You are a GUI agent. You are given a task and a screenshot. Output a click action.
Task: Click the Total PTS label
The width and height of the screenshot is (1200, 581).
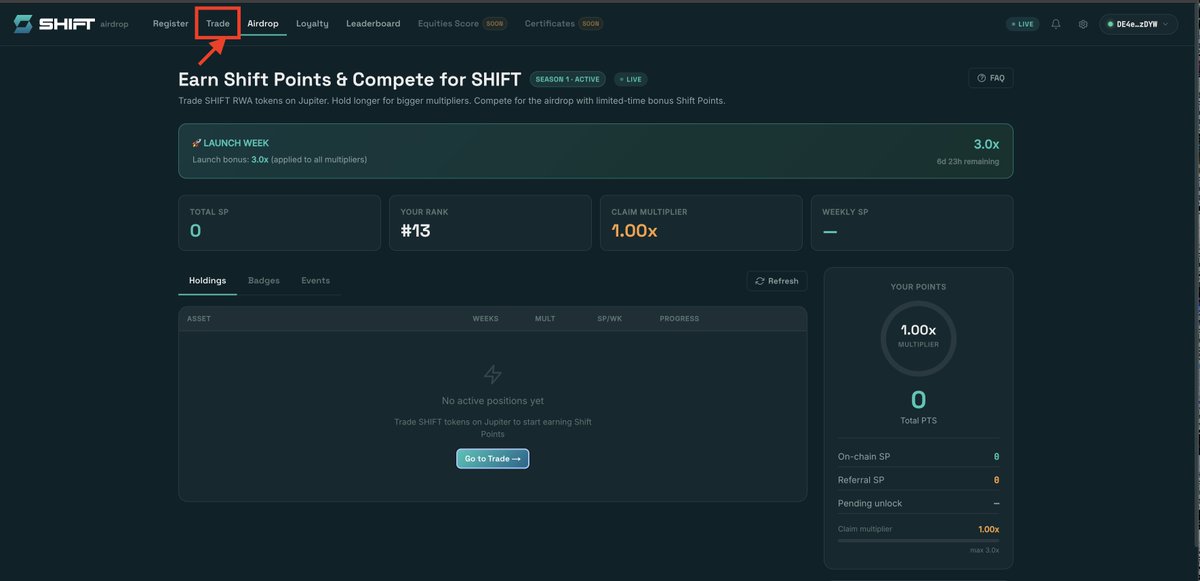point(918,420)
